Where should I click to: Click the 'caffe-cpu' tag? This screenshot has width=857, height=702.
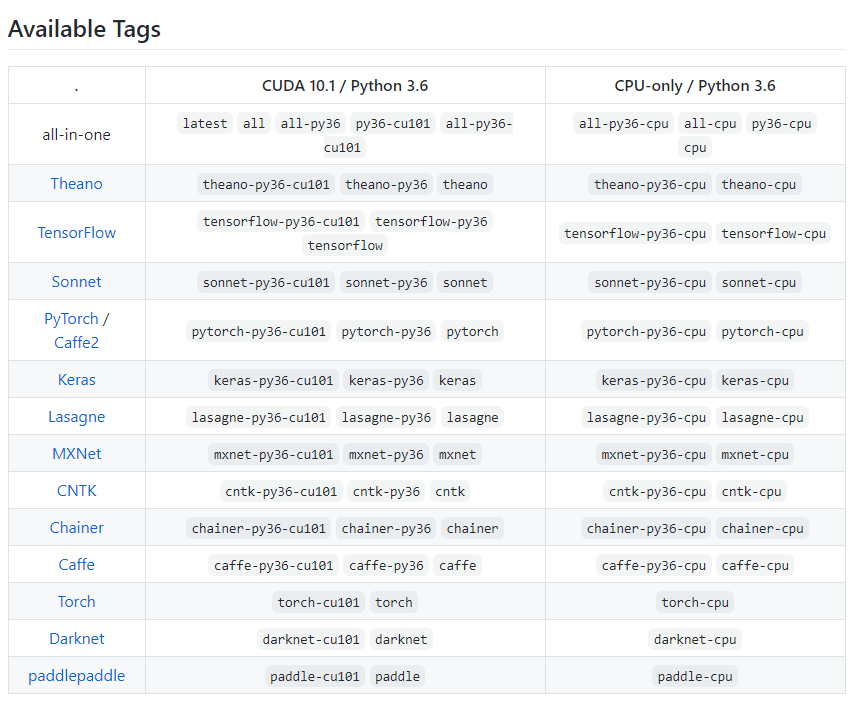tap(755, 565)
